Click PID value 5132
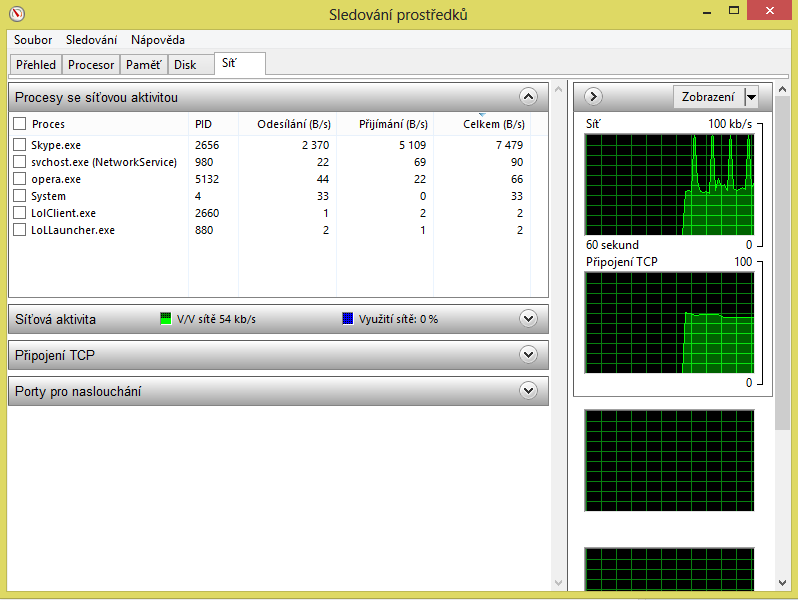This screenshot has height=600, width=798. [207, 179]
